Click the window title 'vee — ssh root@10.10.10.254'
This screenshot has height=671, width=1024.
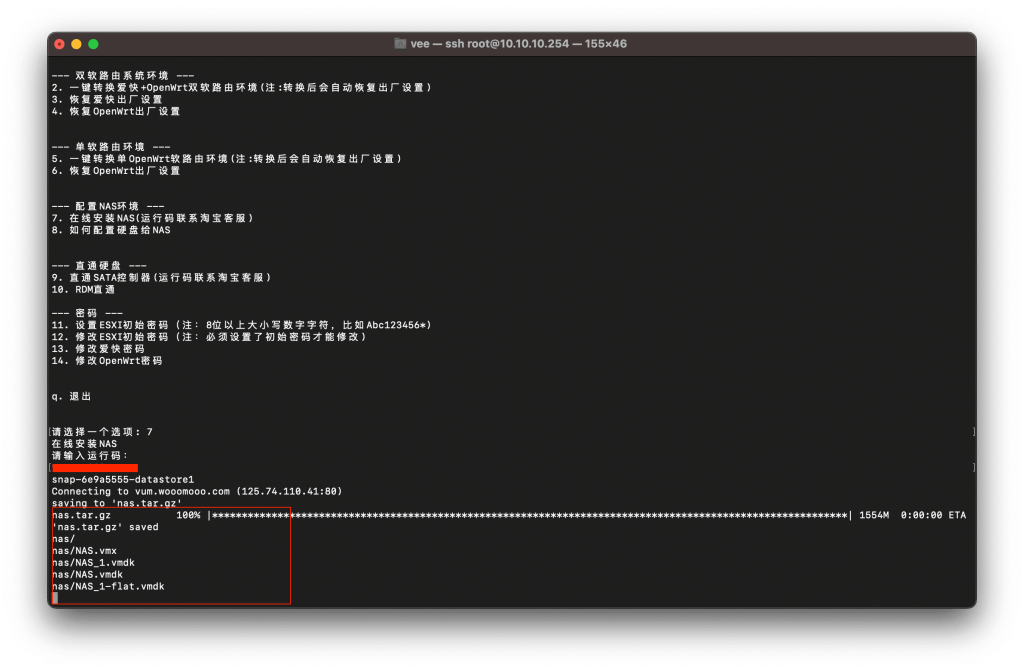coord(518,44)
